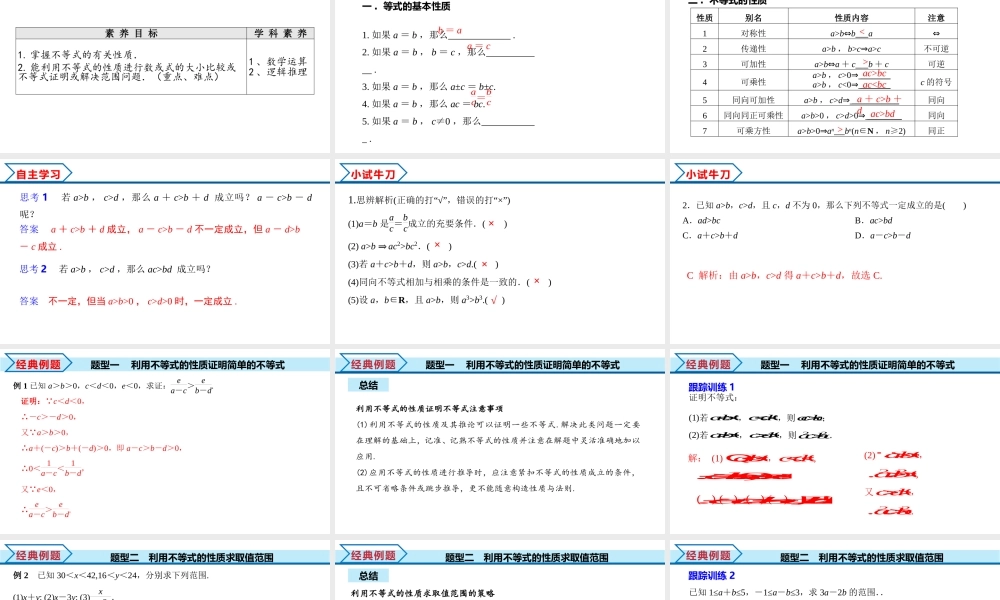Viewport: 1000px width, 600px height.
Task: Click the 学科素养 table header
Action: (281, 33)
